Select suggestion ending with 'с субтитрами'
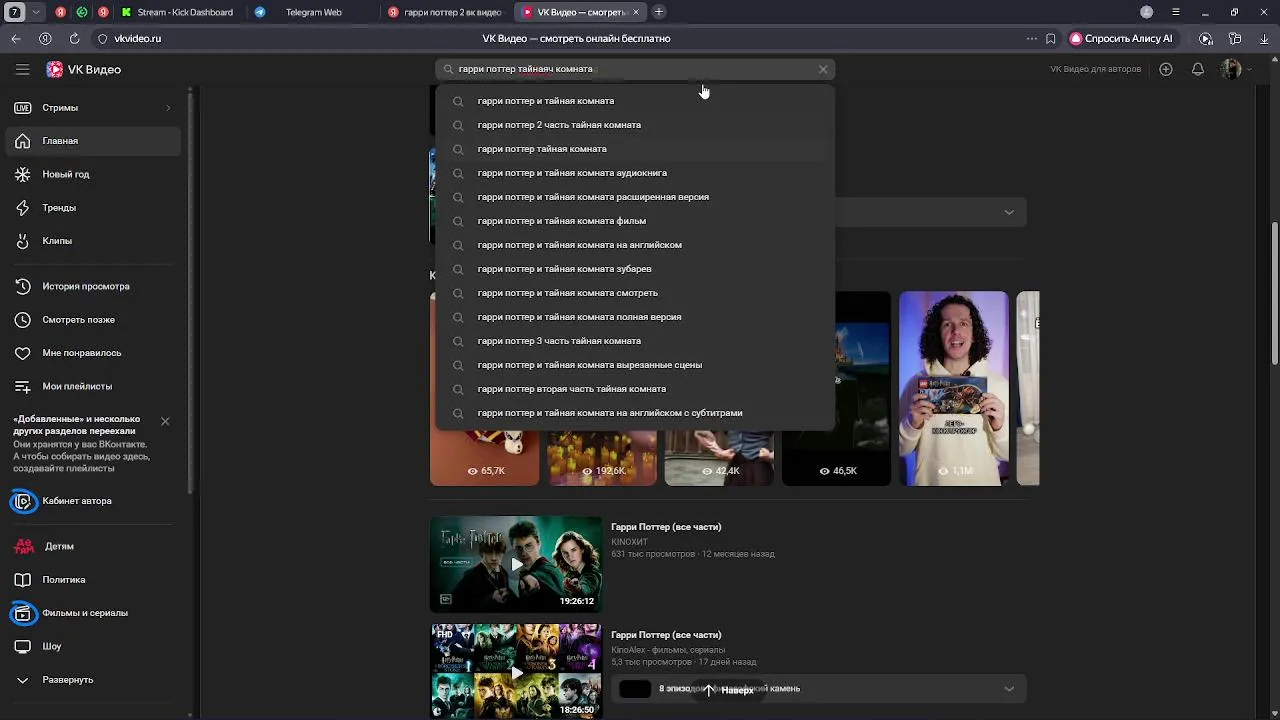 coord(634,413)
